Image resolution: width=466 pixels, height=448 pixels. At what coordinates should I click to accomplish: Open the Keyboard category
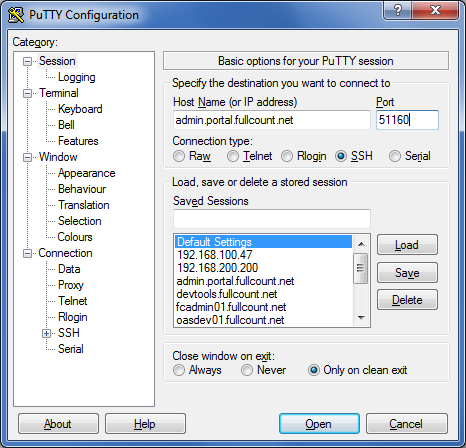[x=80, y=109]
